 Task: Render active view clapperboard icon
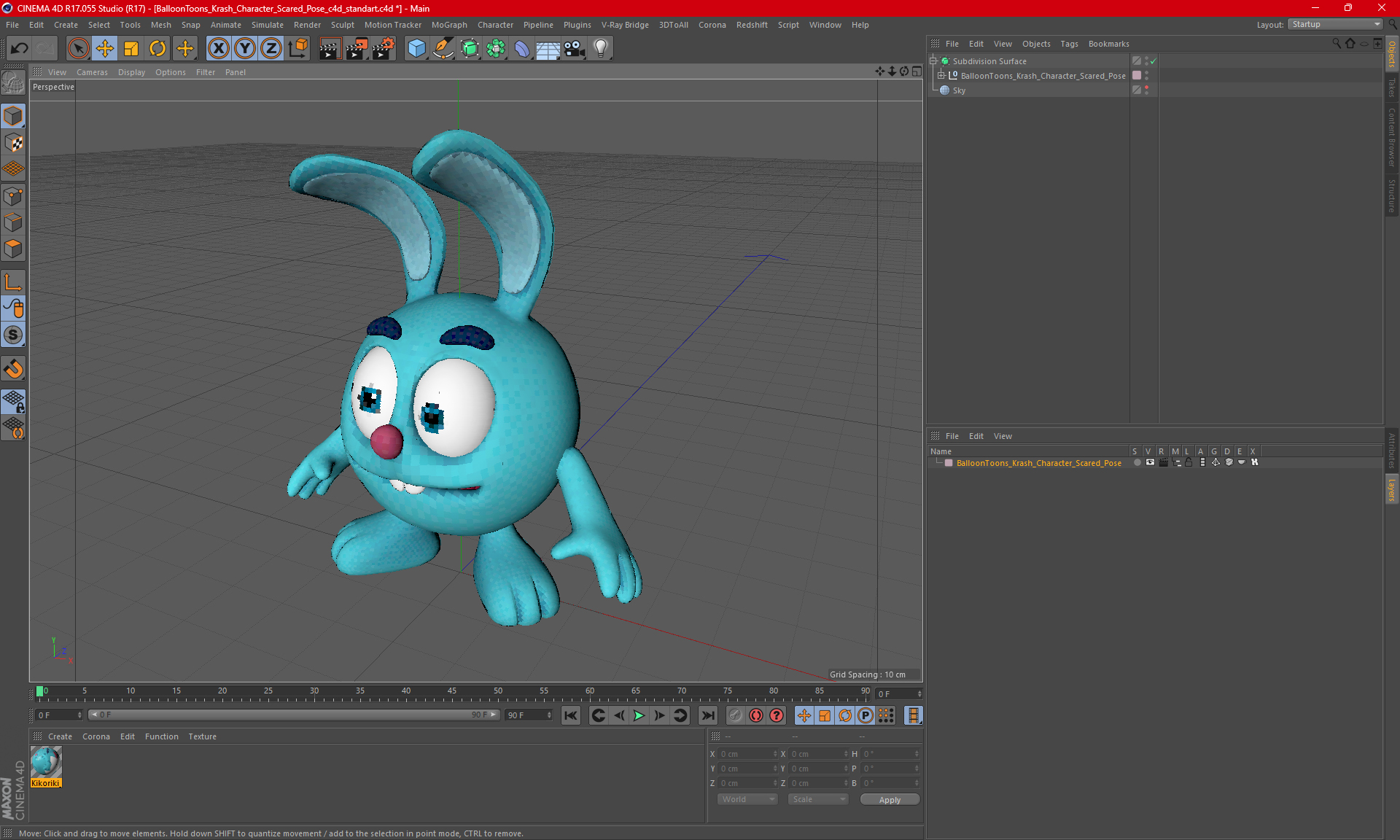(x=330, y=49)
